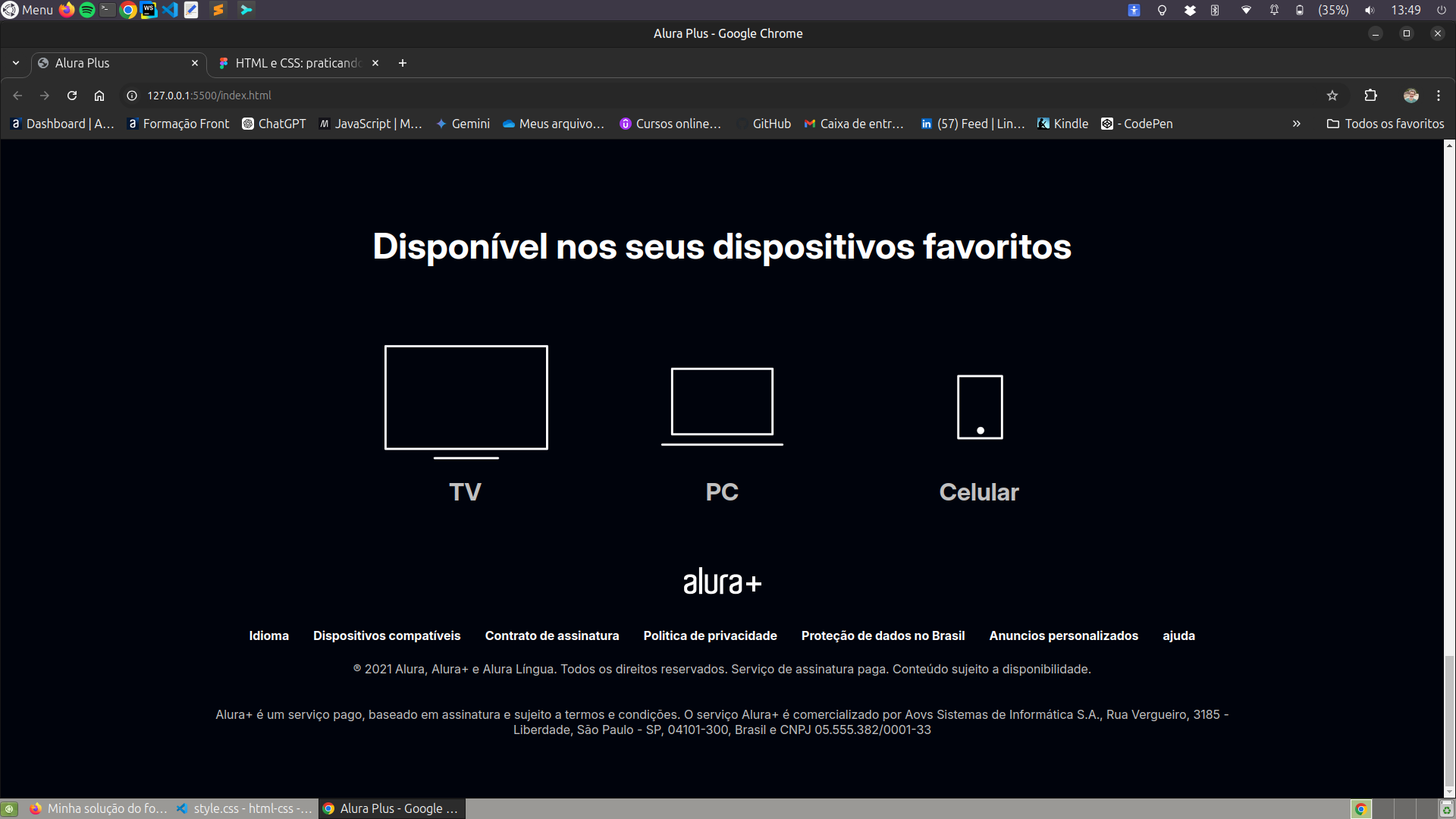Bookmark this page with the star
Viewport: 1456px width, 819px height.
(x=1332, y=96)
